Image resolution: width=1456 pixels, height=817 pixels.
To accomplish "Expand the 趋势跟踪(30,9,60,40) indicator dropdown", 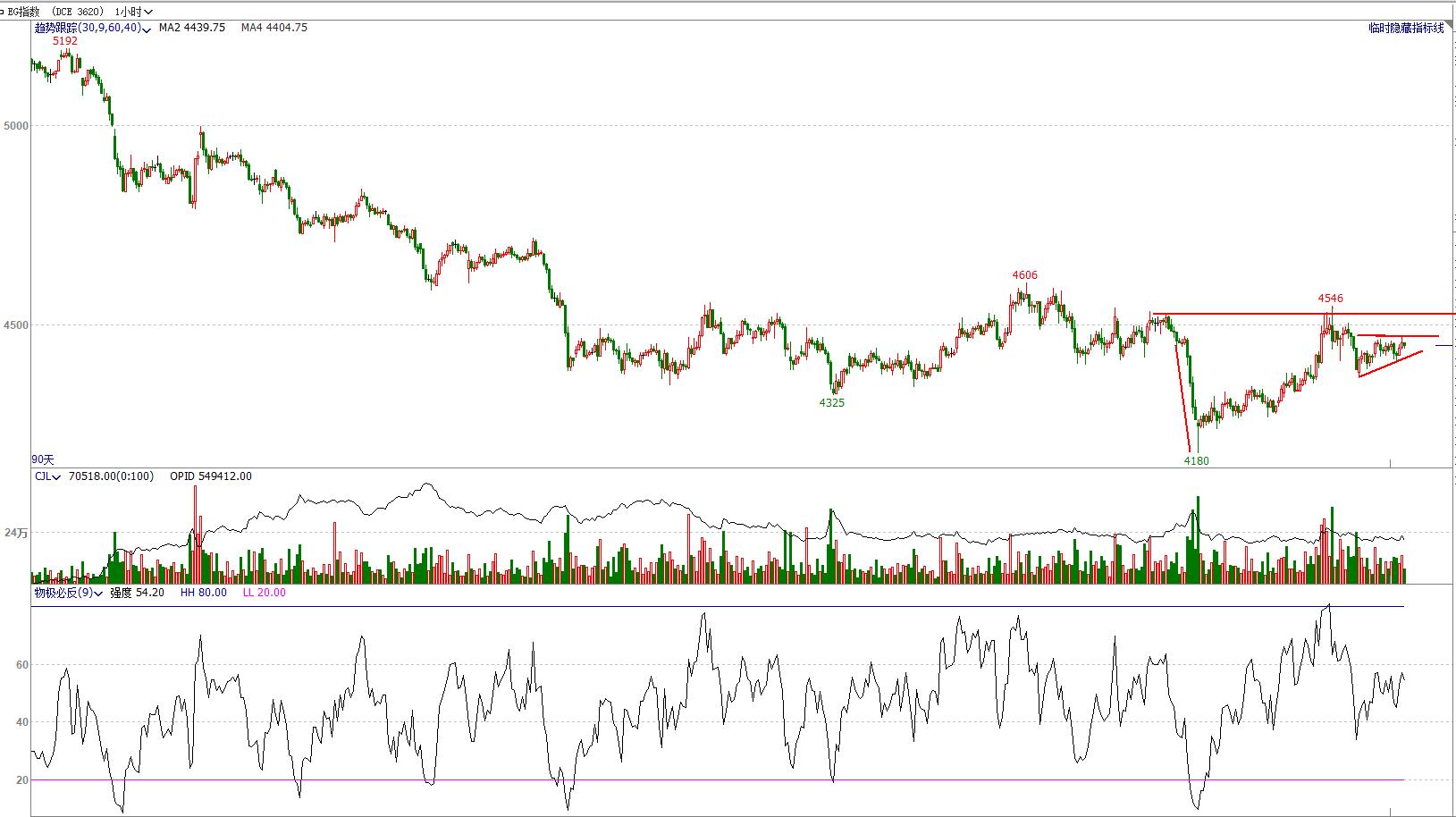I will pyautogui.click(x=91, y=28).
